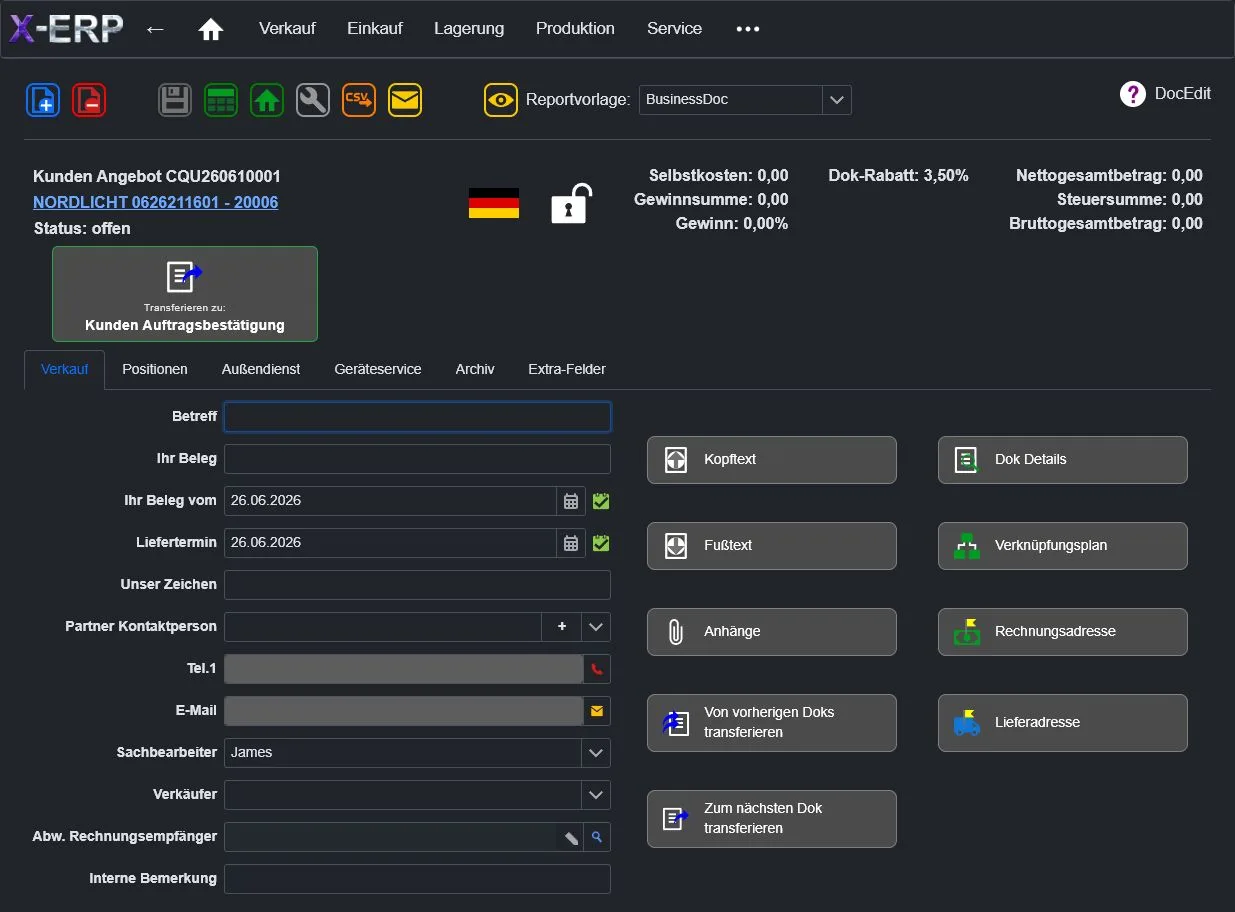Click the Liefertermin date field
This screenshot has height=912, width=1235.
pos(390,543)
